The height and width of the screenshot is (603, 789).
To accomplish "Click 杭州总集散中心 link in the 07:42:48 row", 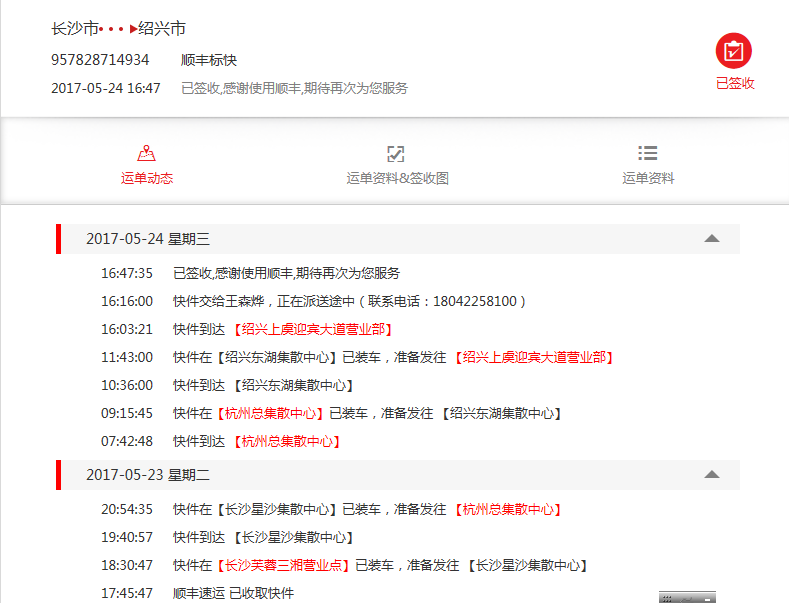I will (287, 441).
